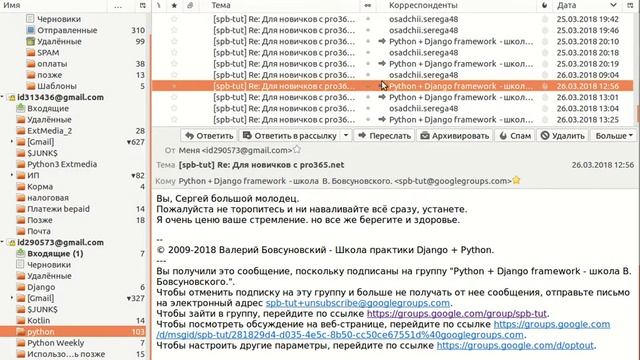This screenshot has width=640, height=360.
Task: Collapse the id290573@gmail.com account tree
Action: [x=2, y=242]
